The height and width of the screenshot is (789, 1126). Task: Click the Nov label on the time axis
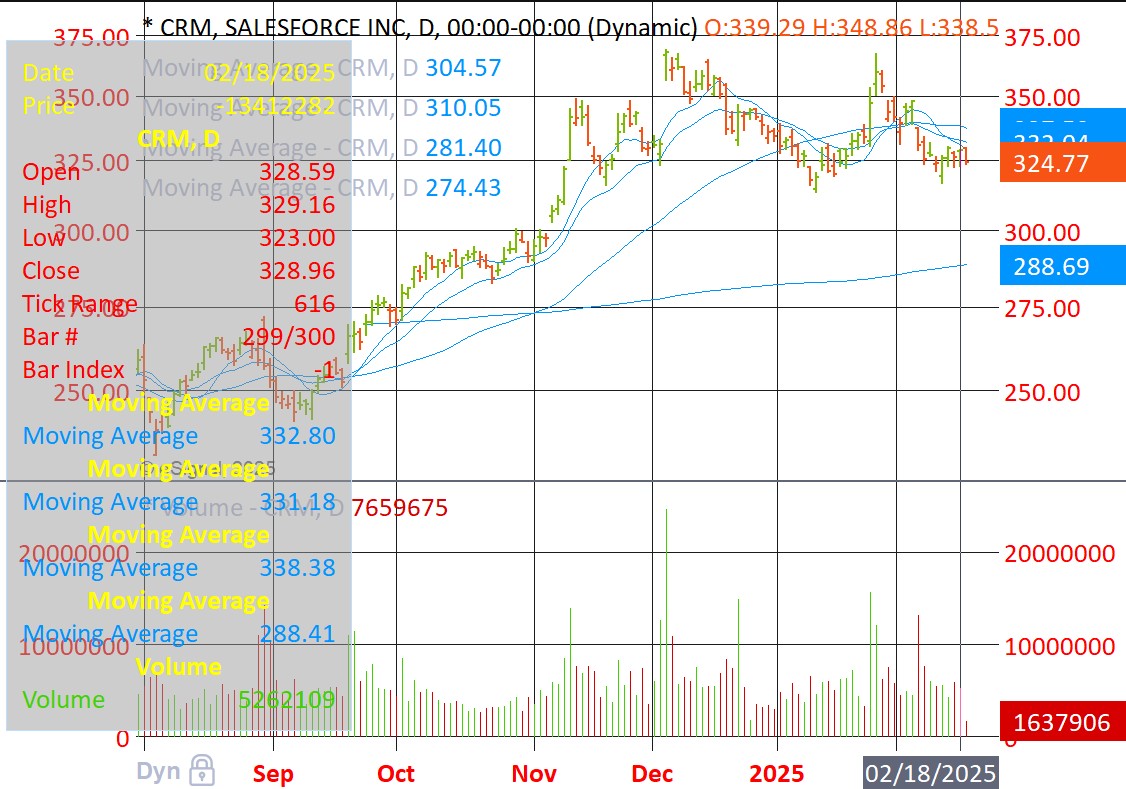point(534,773)
